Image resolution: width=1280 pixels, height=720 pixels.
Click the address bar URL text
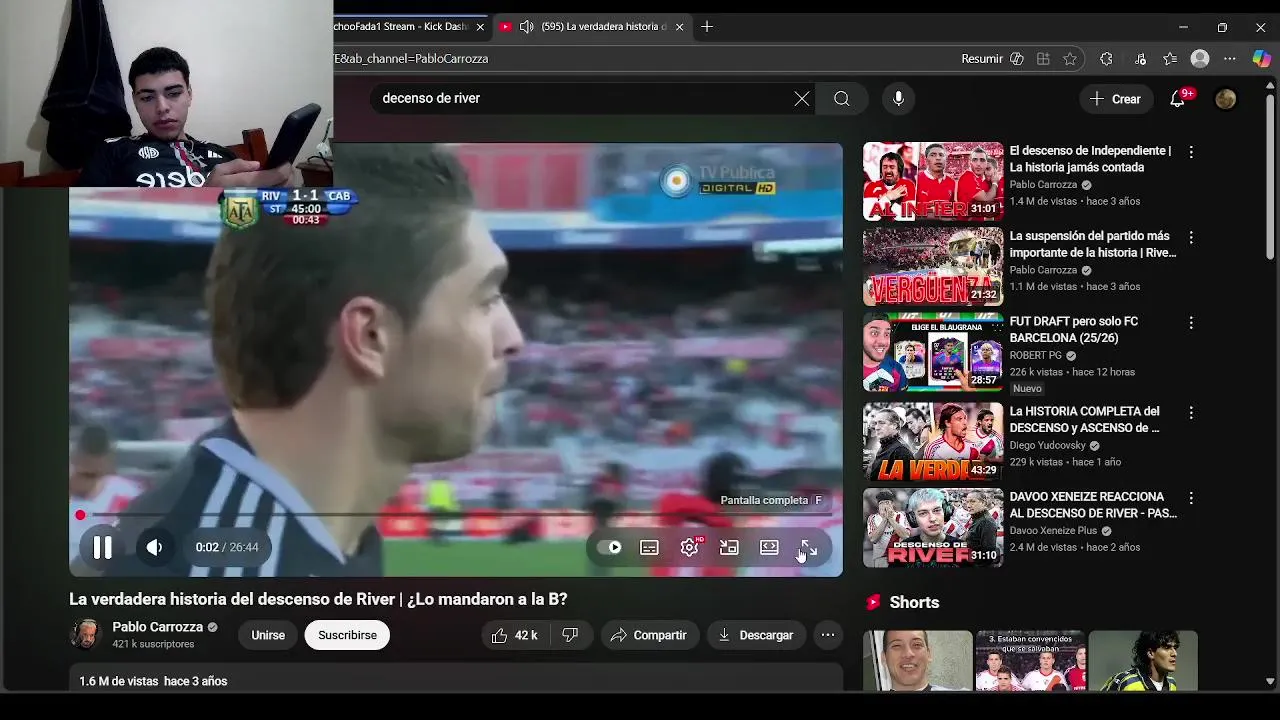pos(411,59)
